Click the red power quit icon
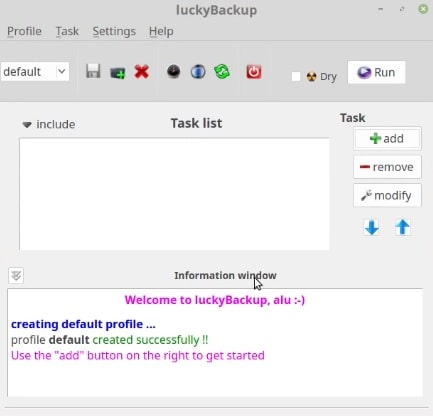The height and width of the screenshot is (416, 433). [x=254, y=72]
